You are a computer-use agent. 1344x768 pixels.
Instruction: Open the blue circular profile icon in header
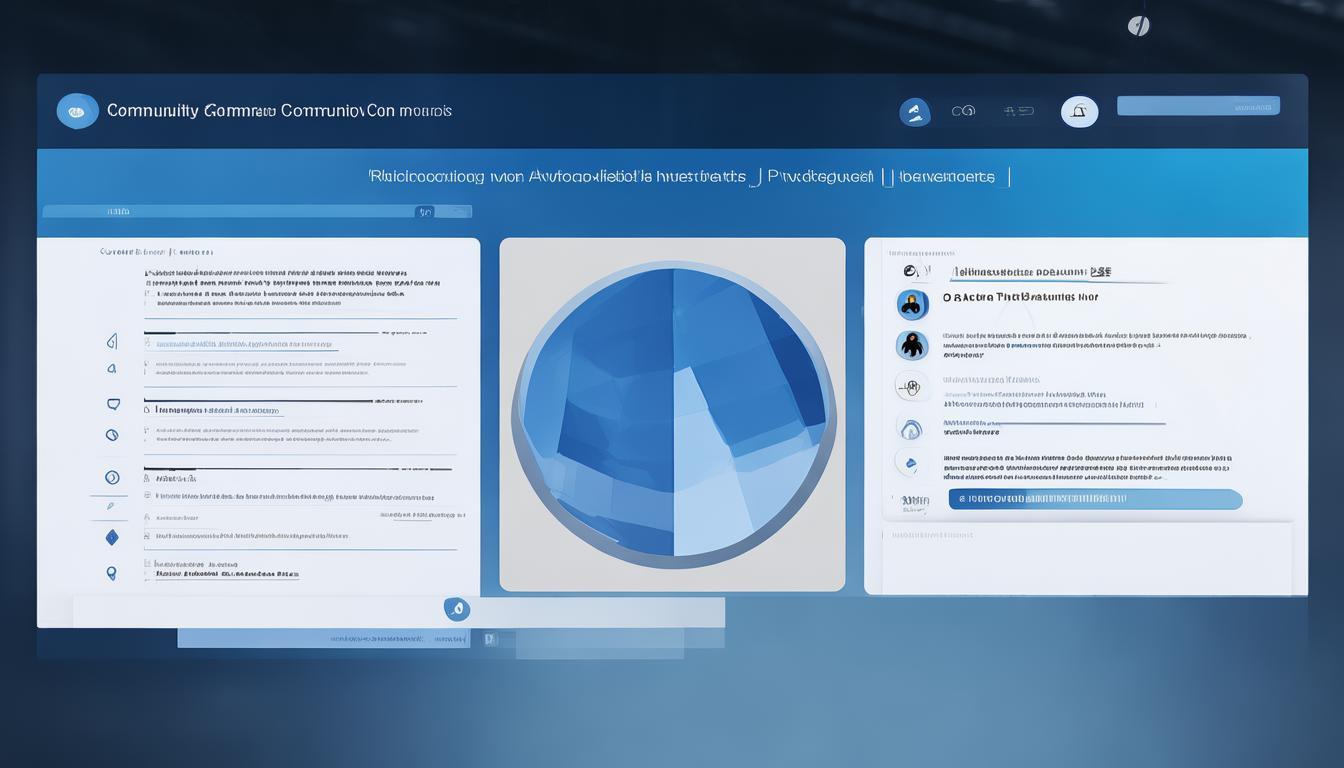coord(914,112)
